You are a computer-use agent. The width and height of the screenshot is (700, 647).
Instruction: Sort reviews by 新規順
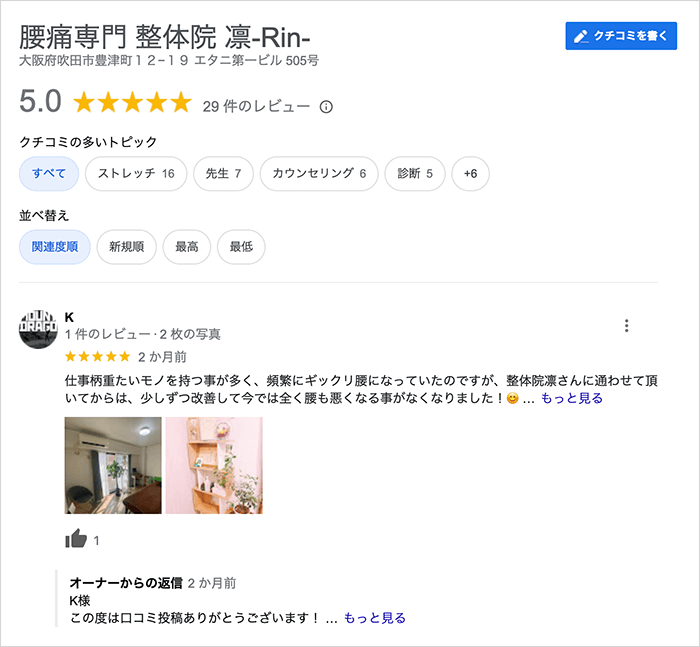coord(126,246)
